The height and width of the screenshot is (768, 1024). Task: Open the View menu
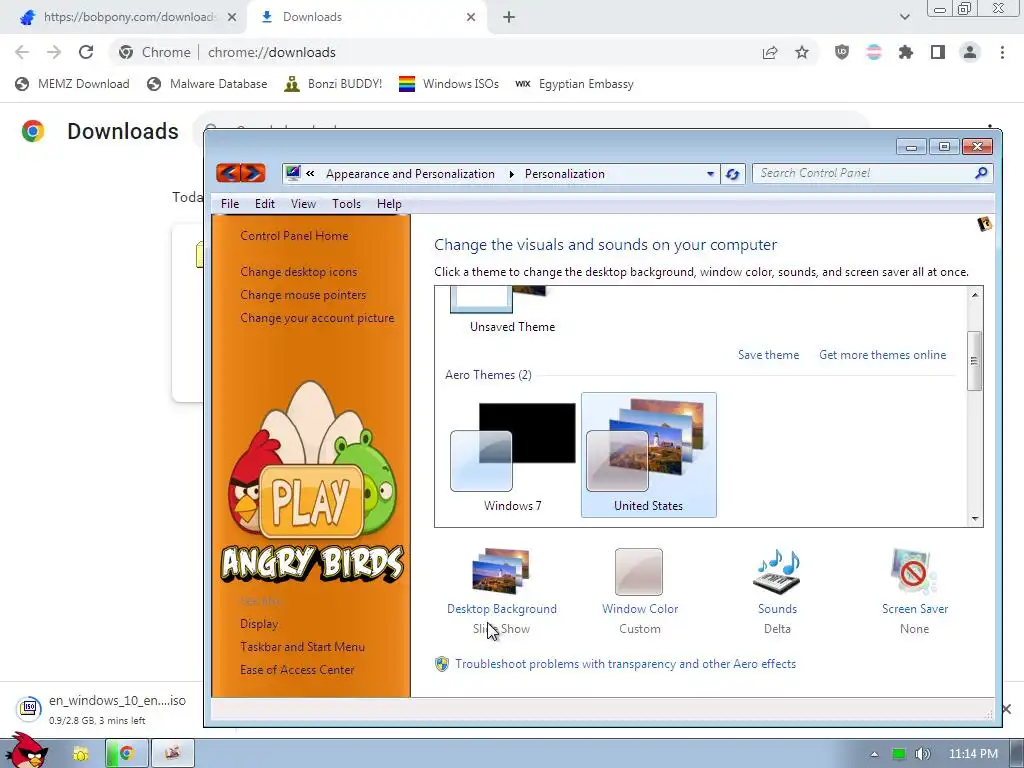(x=303, y=204)
